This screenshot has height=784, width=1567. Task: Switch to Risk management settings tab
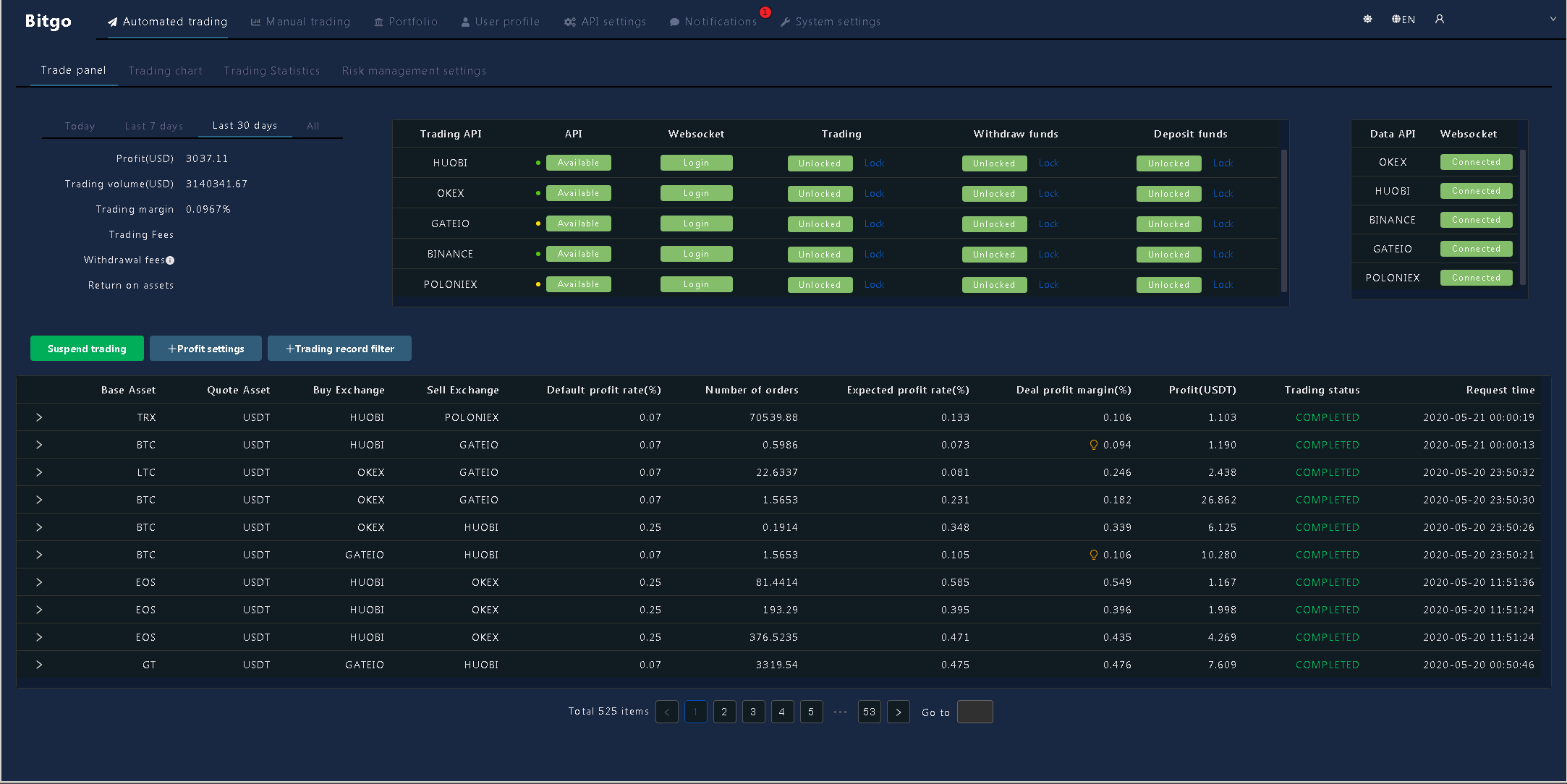point(414,71)
